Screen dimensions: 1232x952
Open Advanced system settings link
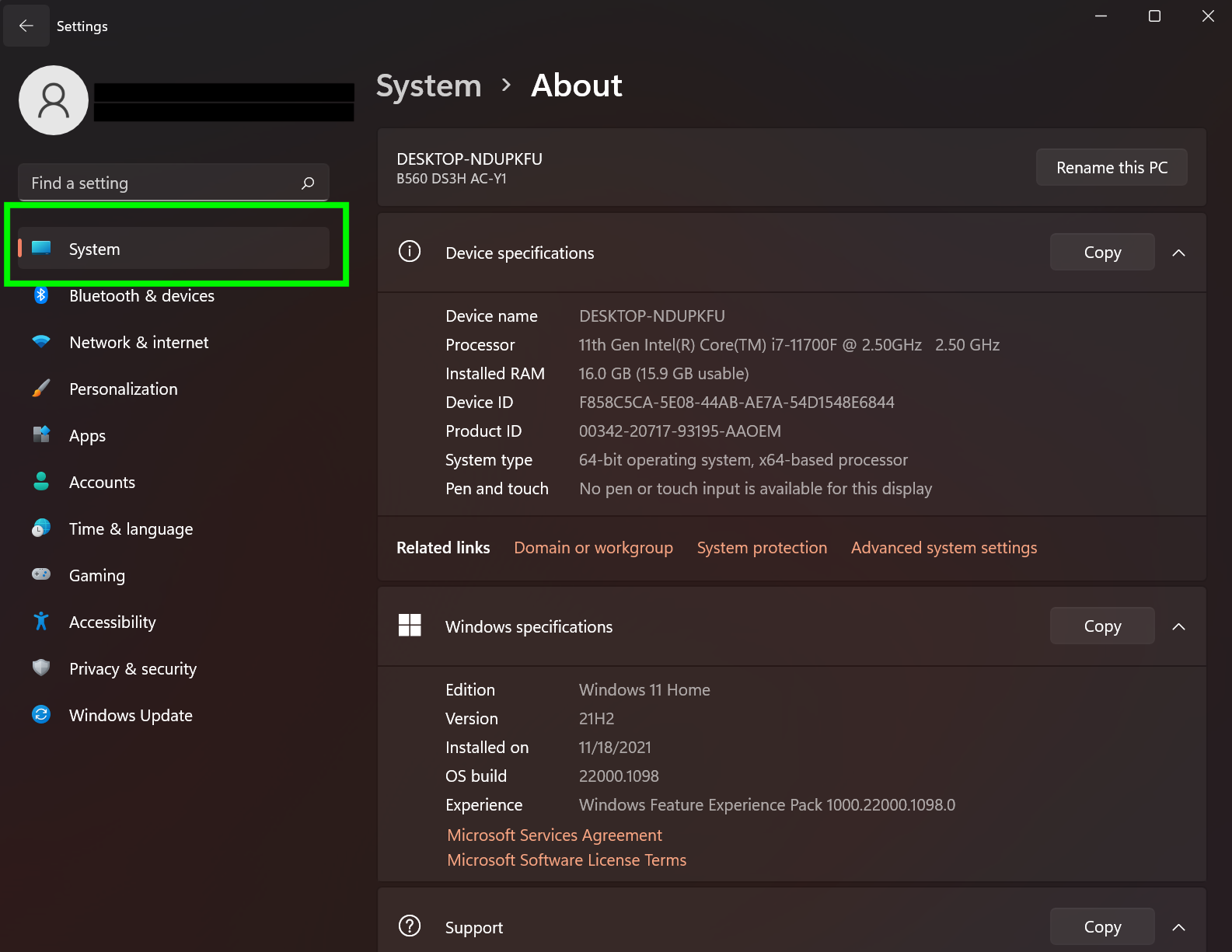[x=944, y=548]
